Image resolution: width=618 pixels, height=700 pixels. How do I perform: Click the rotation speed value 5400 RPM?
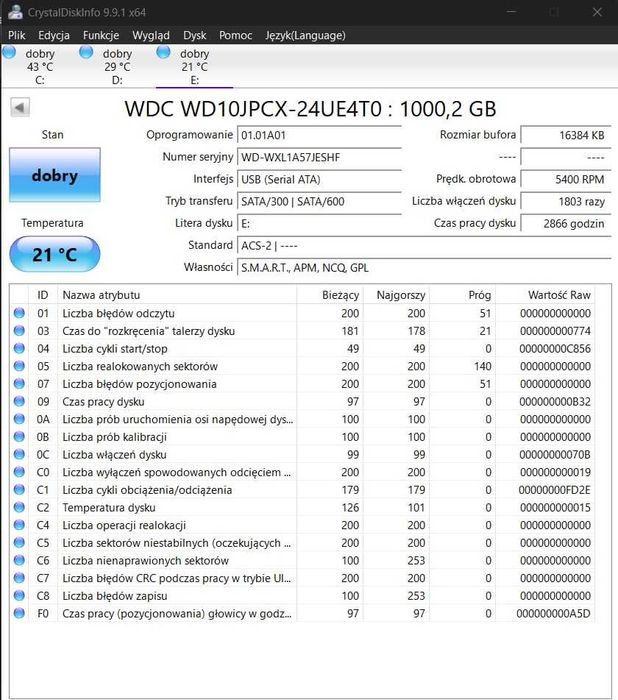pyautogui.click(x=566, y=179)
